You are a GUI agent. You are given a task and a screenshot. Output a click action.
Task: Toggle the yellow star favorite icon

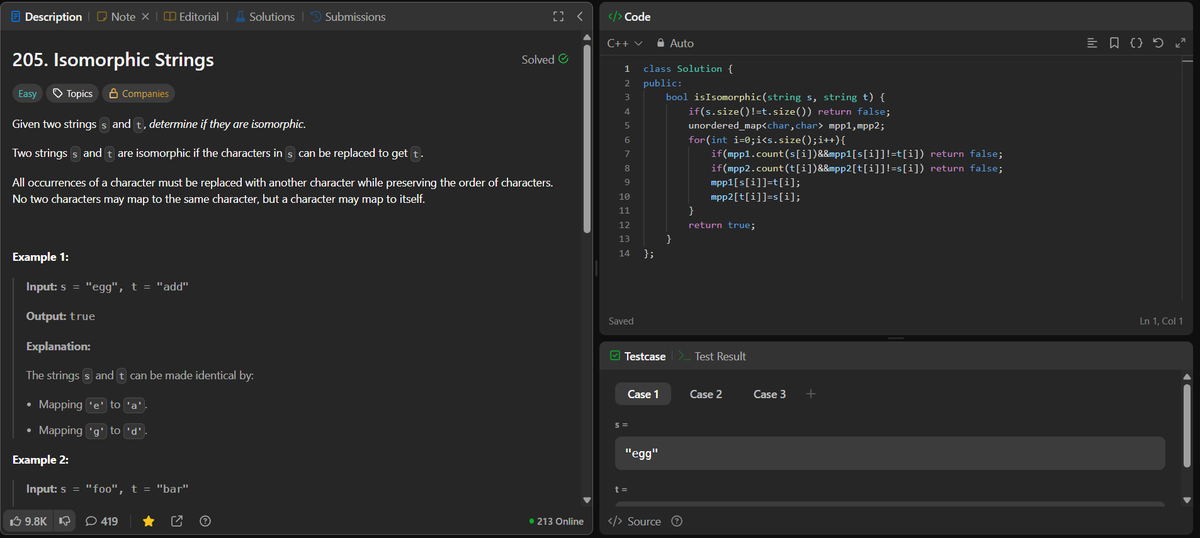[x=148, y=521]
